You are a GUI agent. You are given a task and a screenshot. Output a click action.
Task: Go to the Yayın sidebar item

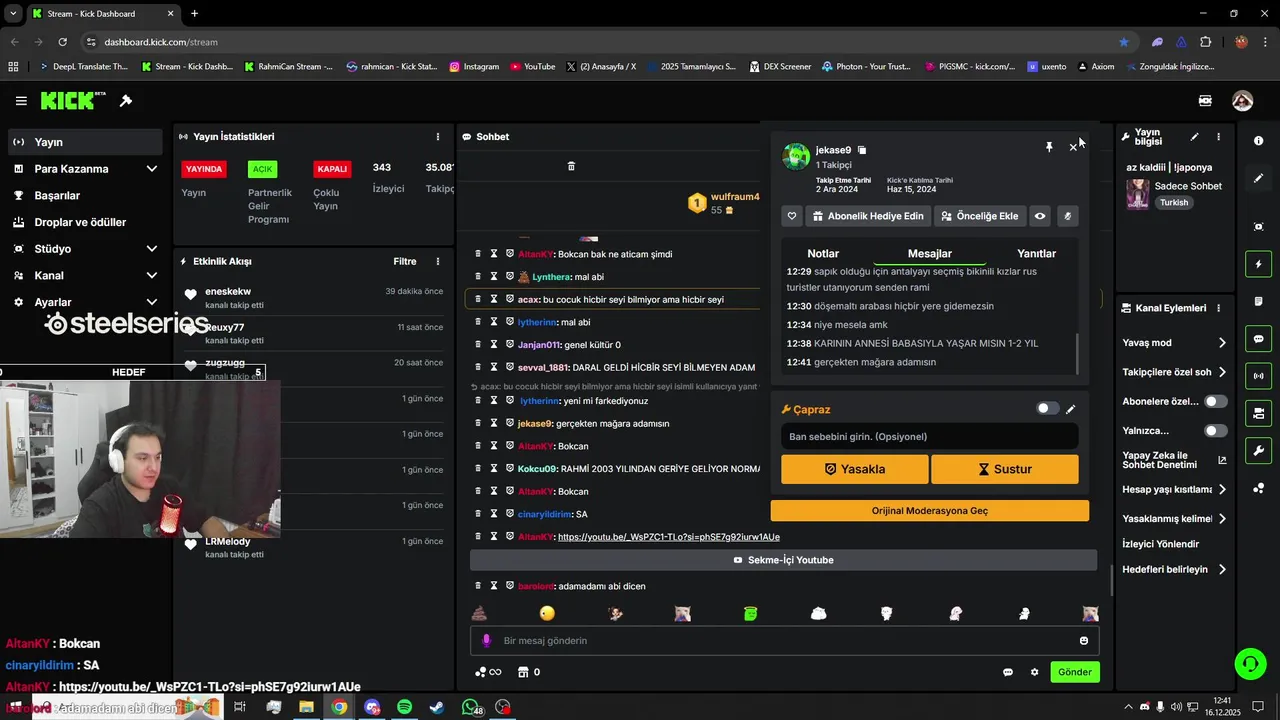point(85,142)
